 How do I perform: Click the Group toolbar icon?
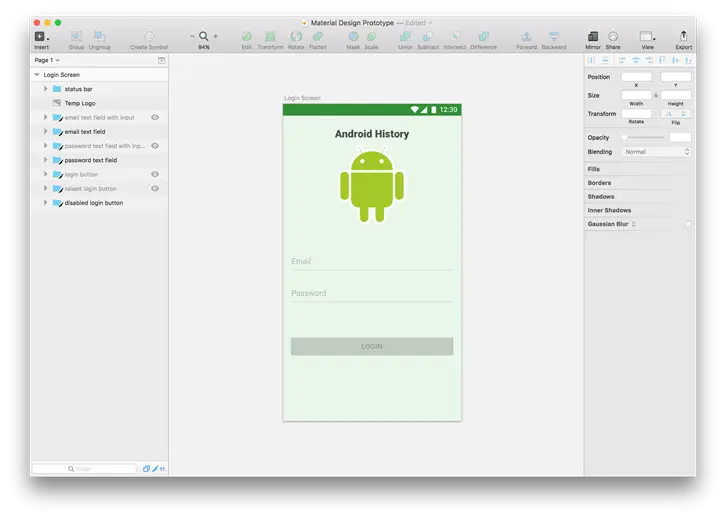click(x=76, y=36)
